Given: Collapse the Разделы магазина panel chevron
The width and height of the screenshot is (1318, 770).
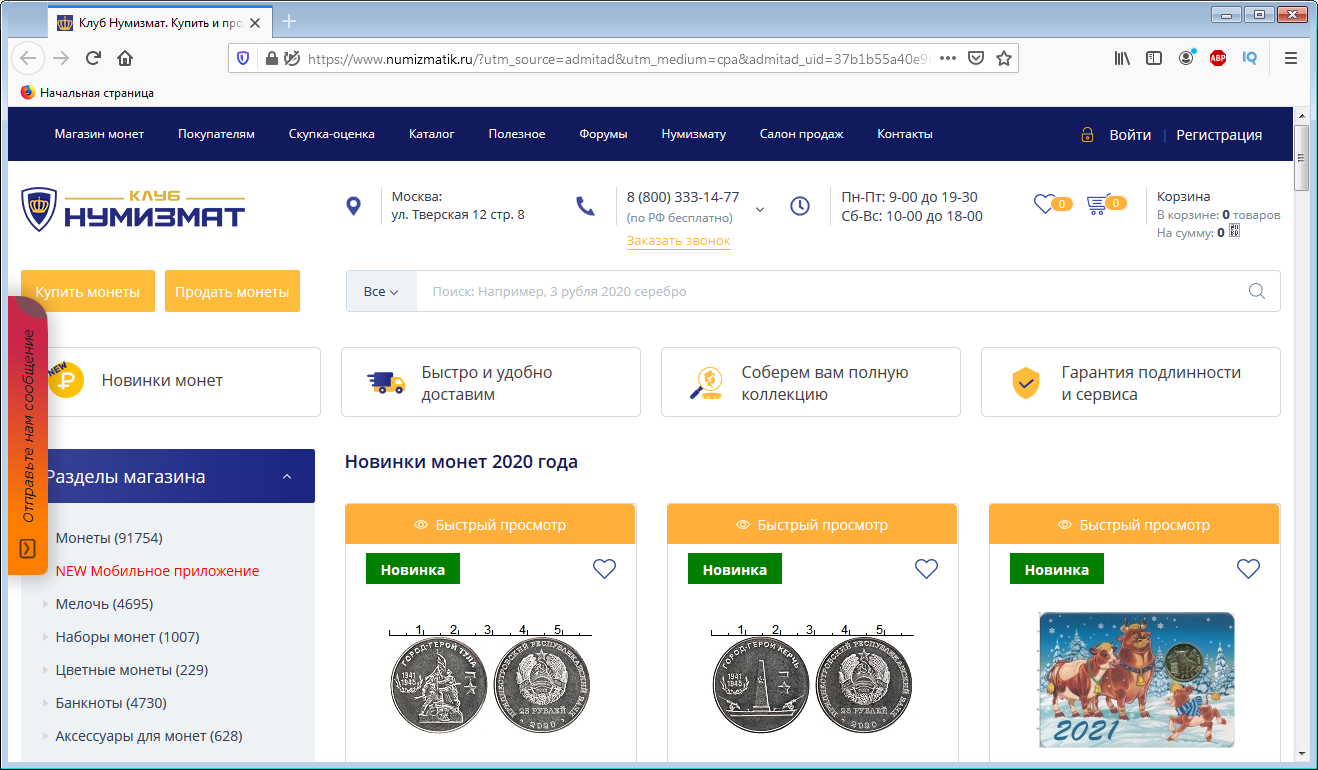Looking at the screenshot, I should [287, 477].
